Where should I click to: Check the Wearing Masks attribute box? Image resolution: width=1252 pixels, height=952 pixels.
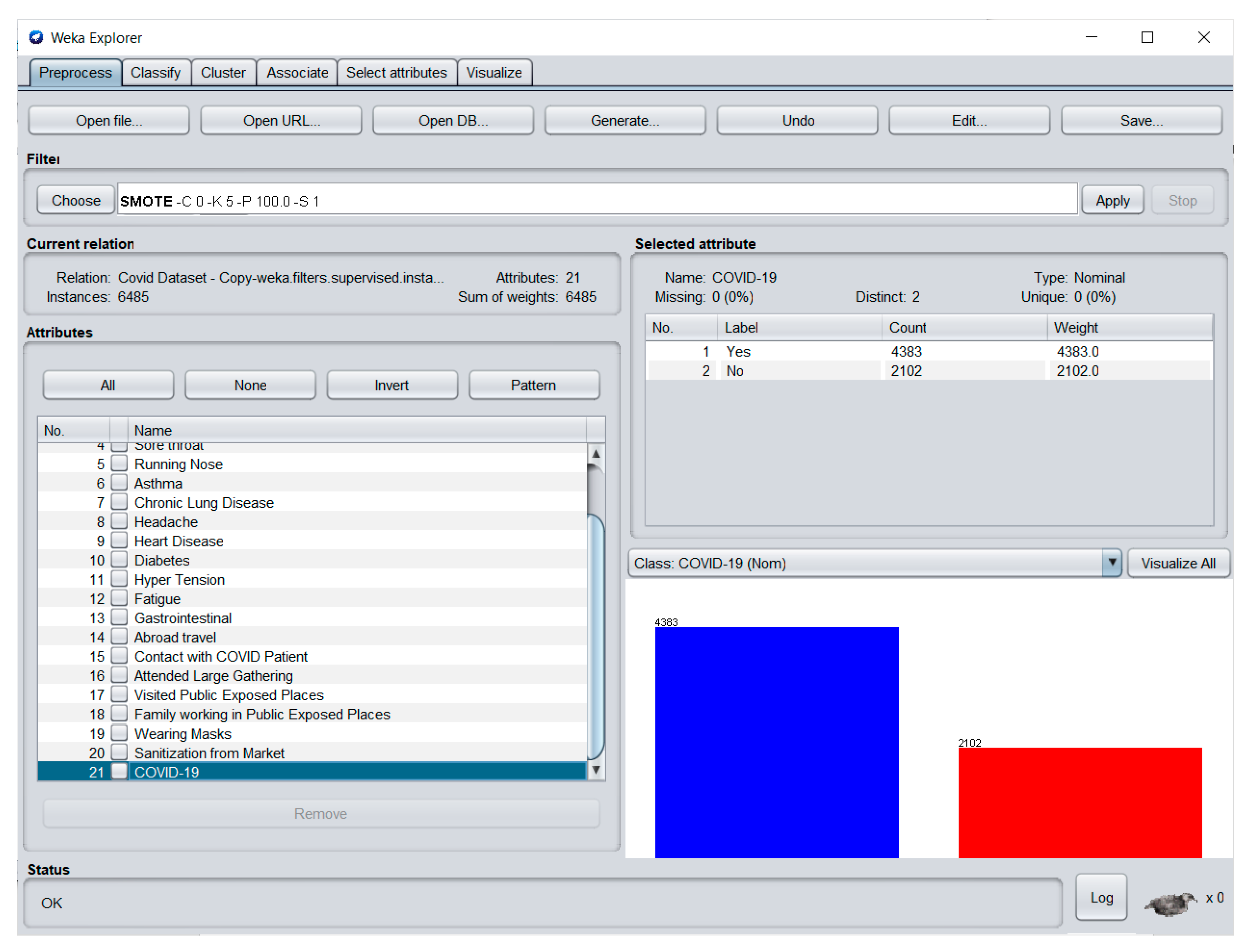coord(119,733)
